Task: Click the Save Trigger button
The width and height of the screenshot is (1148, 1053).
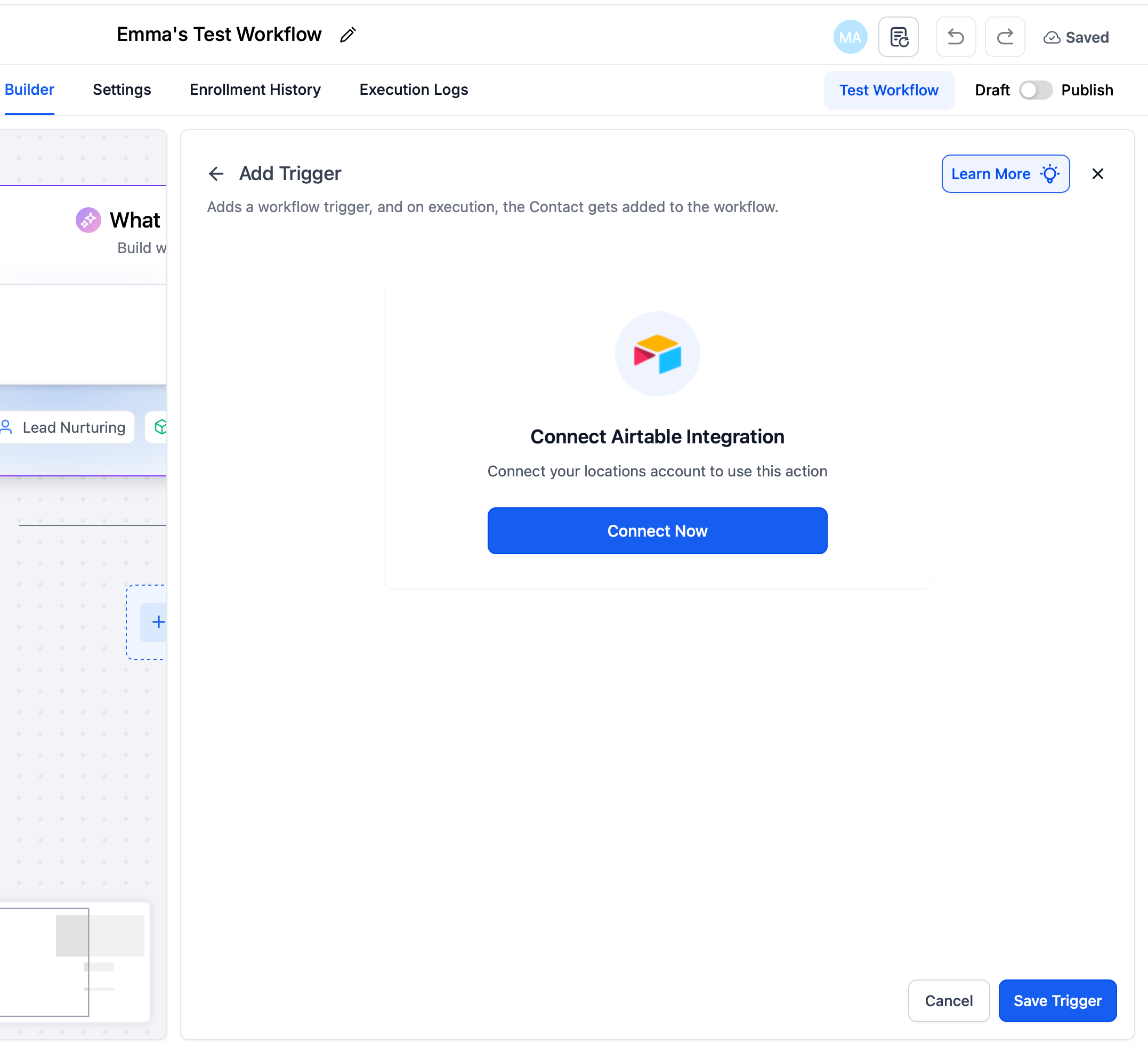Action: (x=1057, y=1001)
